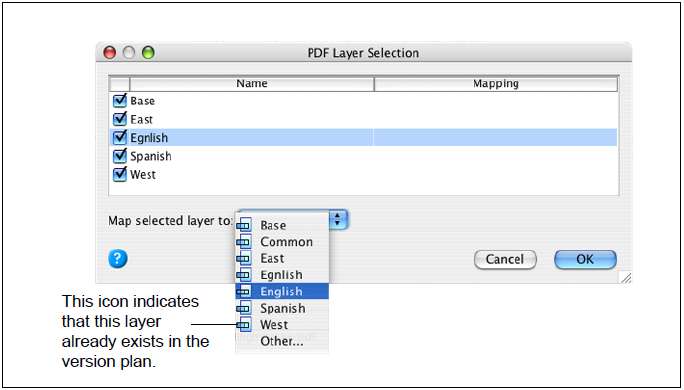Click the Name column header
The height and width of the screenshot is (390, 684).
click(252, 84)
